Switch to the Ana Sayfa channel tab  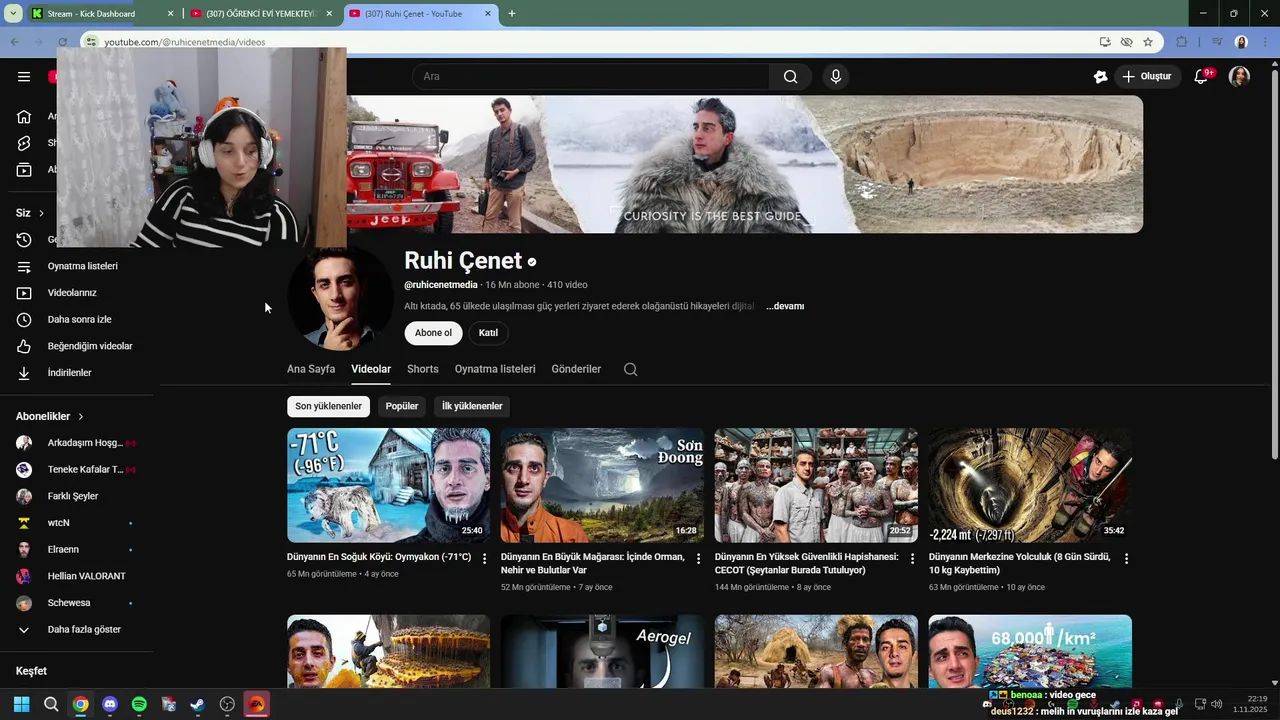[x=311, y=369]
